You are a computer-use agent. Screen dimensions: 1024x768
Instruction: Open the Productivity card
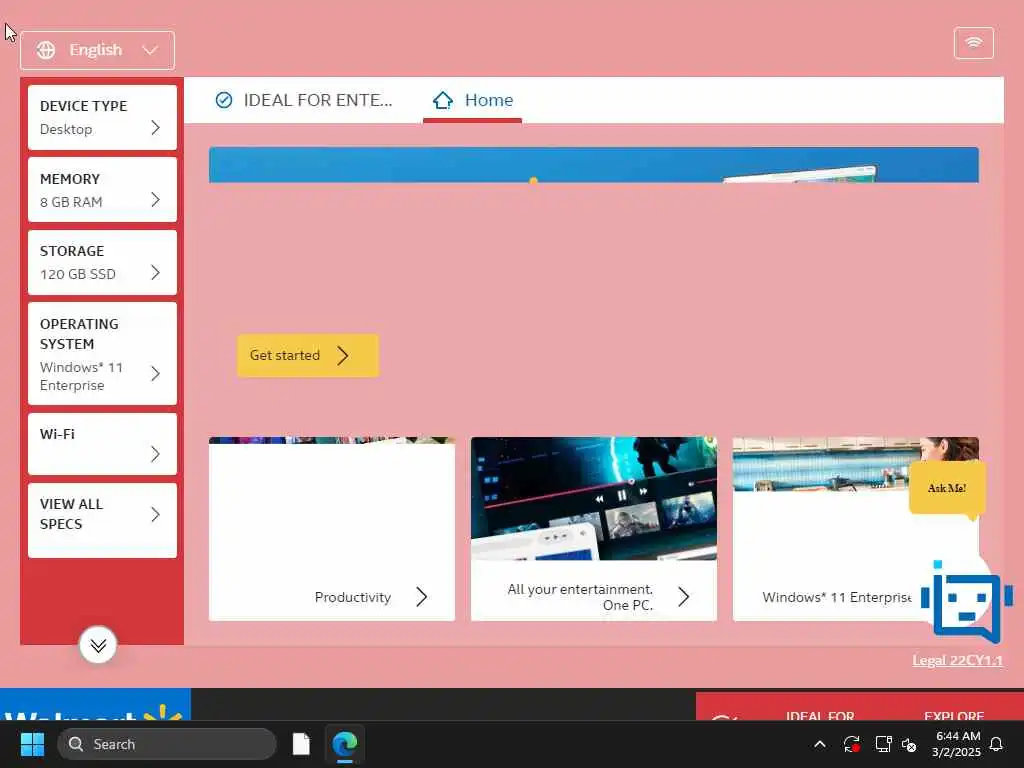pos(332,528)
